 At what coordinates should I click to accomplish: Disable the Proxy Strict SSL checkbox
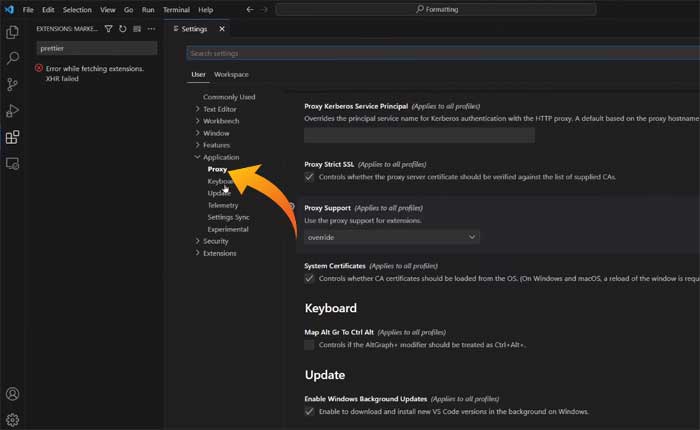pyautogui.click(x=309, y=177)
